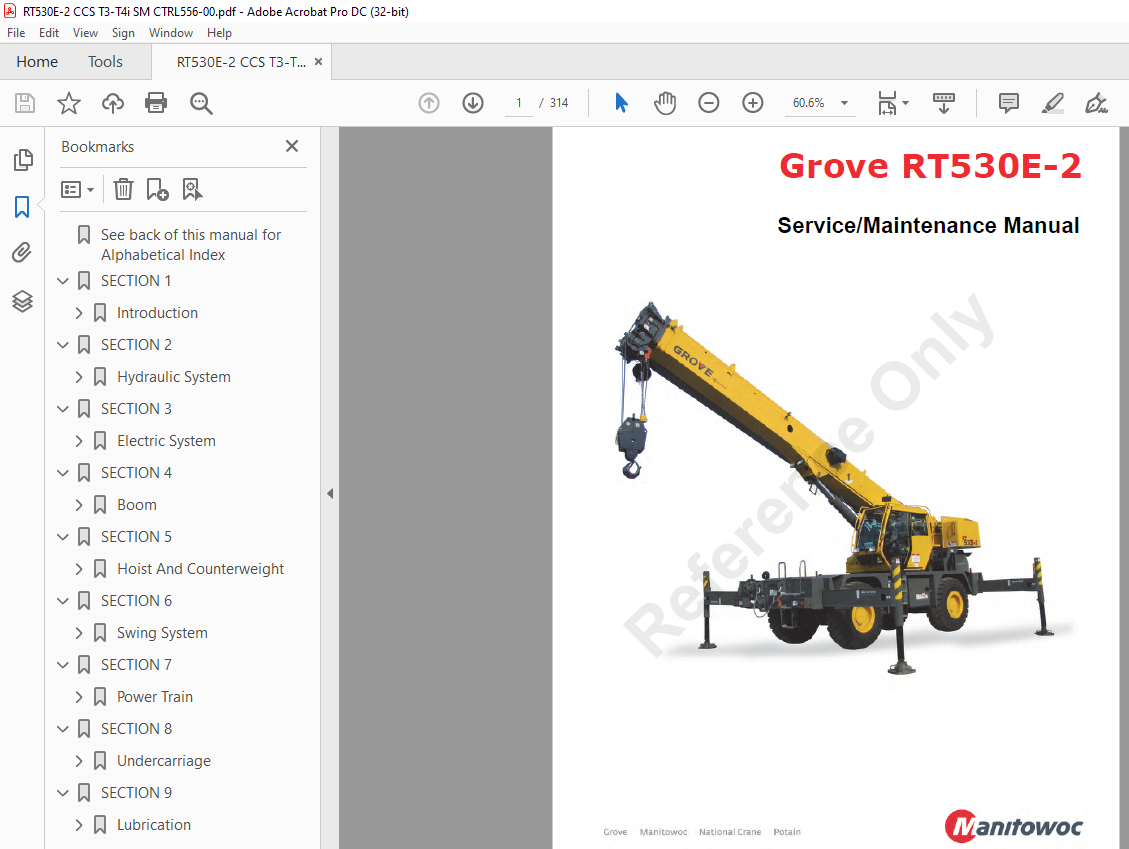Go to previous page arrow icon

[429, 103]
